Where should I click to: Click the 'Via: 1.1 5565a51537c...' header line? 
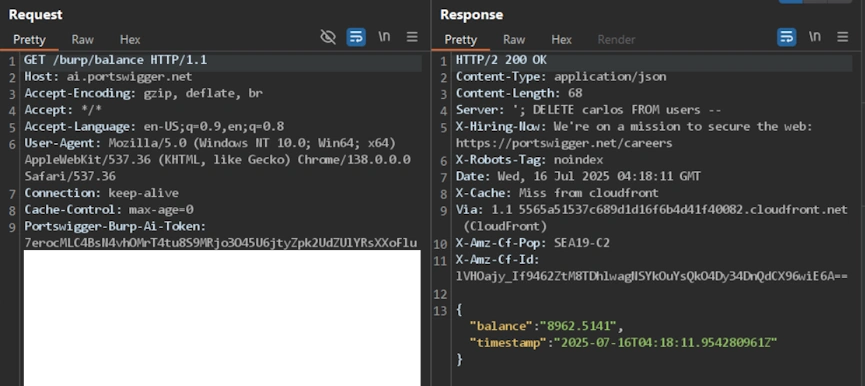(x=652, y=210)
